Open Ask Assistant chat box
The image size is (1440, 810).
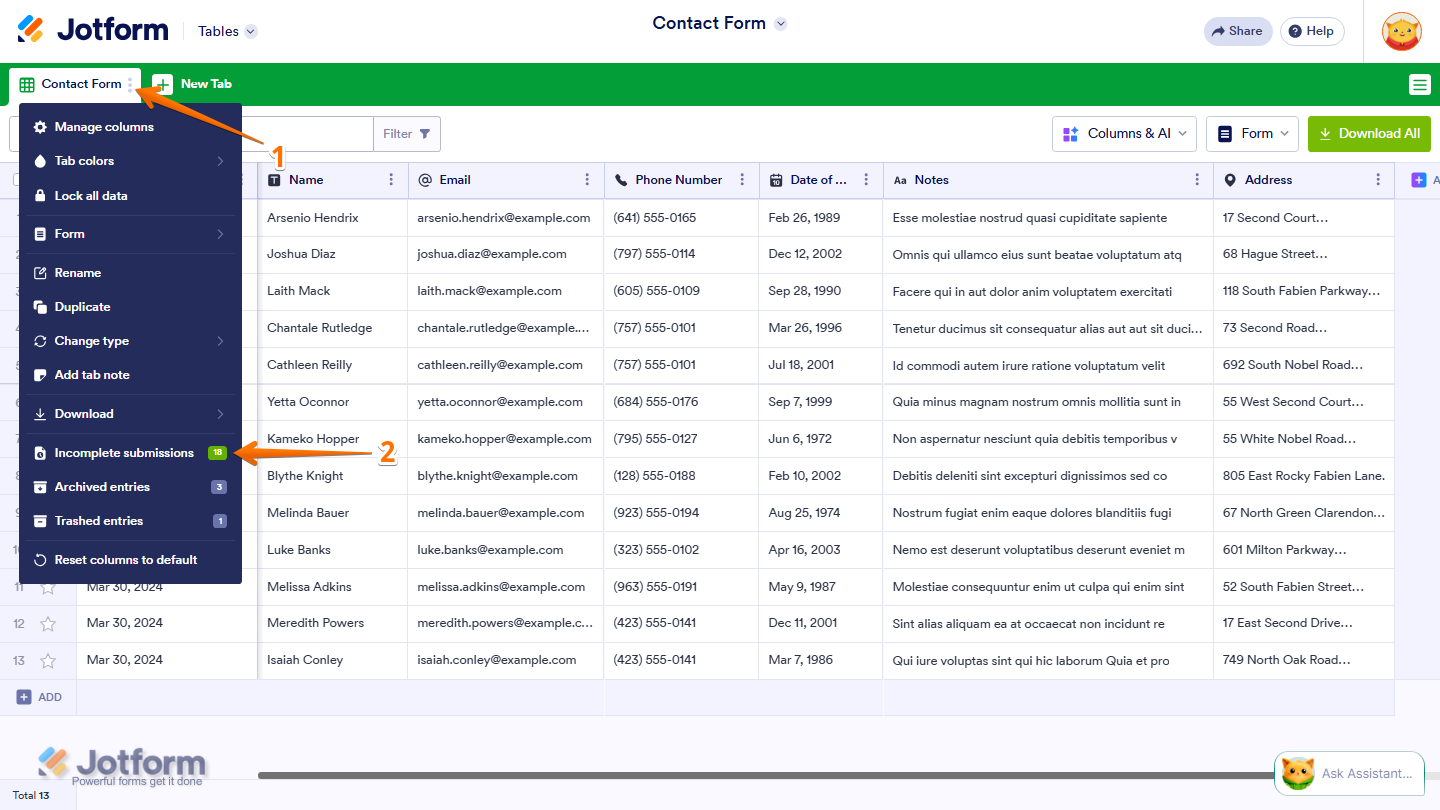(x=1350, y=773)
